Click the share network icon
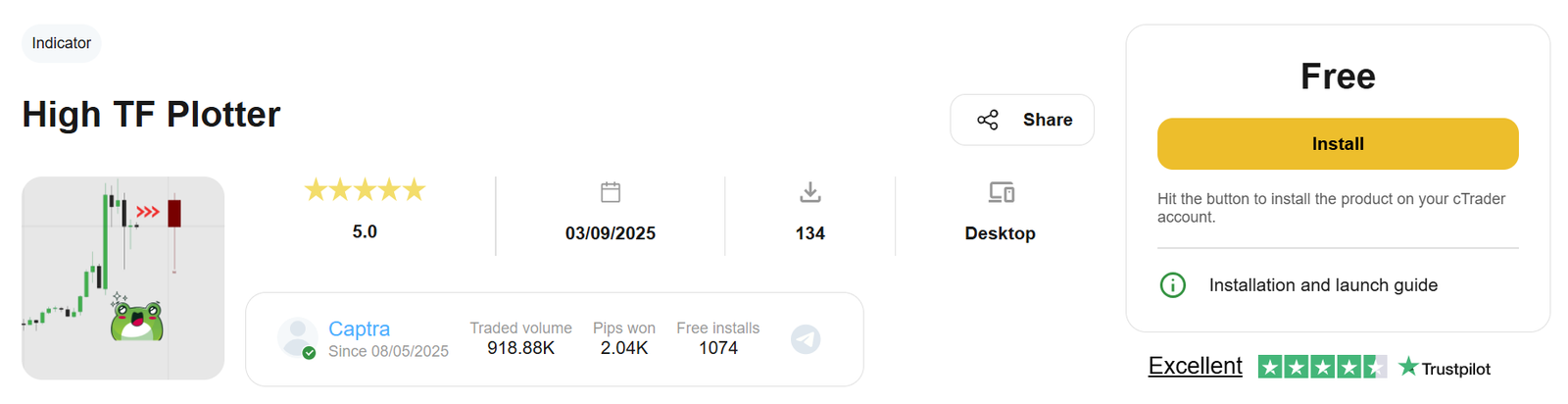Image resolution: width=1568 pixels, height=404 pixels. click(987, 120)
